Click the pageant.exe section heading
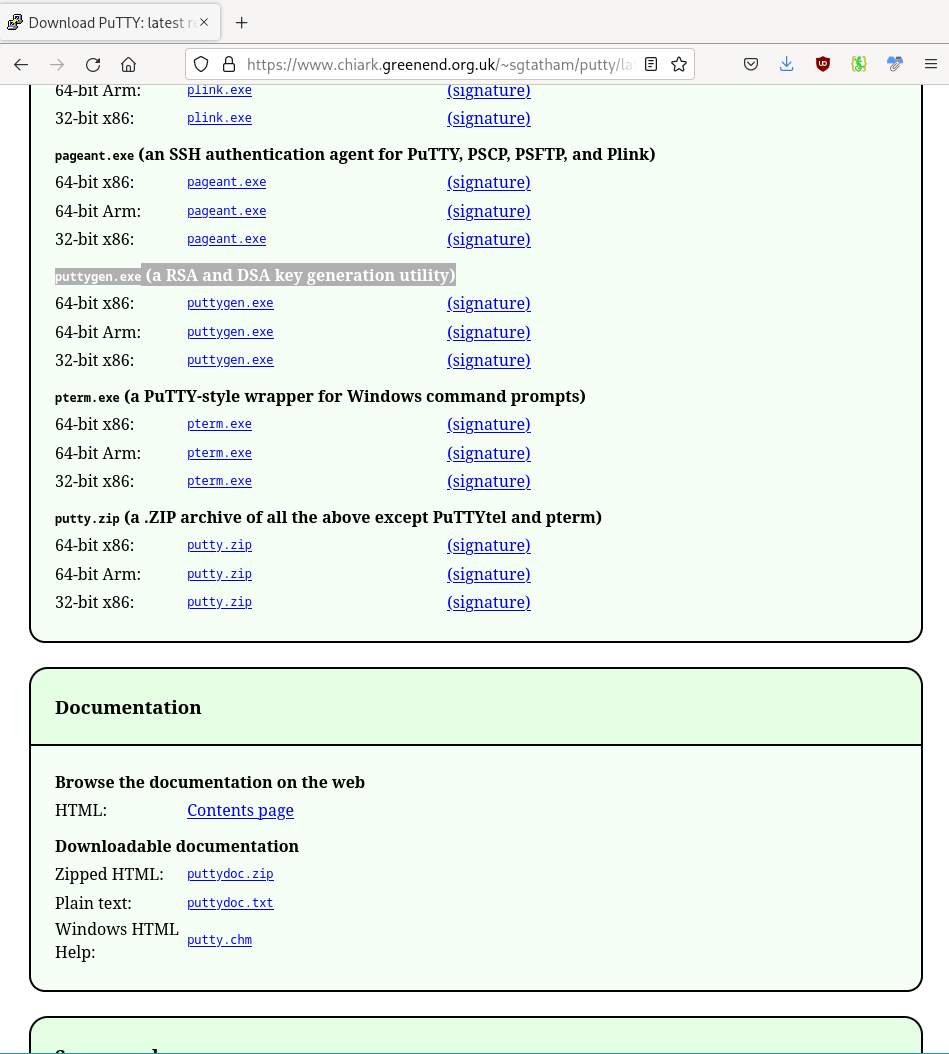Screen dimensions: 949x1054 pyautogui.click(x=355, y=155)
